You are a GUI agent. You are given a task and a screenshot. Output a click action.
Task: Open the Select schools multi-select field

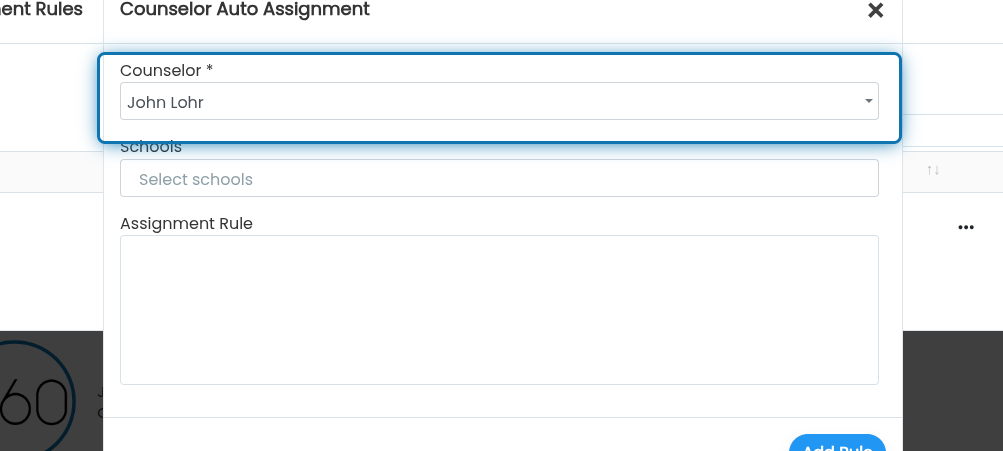[x=499, y=178]
